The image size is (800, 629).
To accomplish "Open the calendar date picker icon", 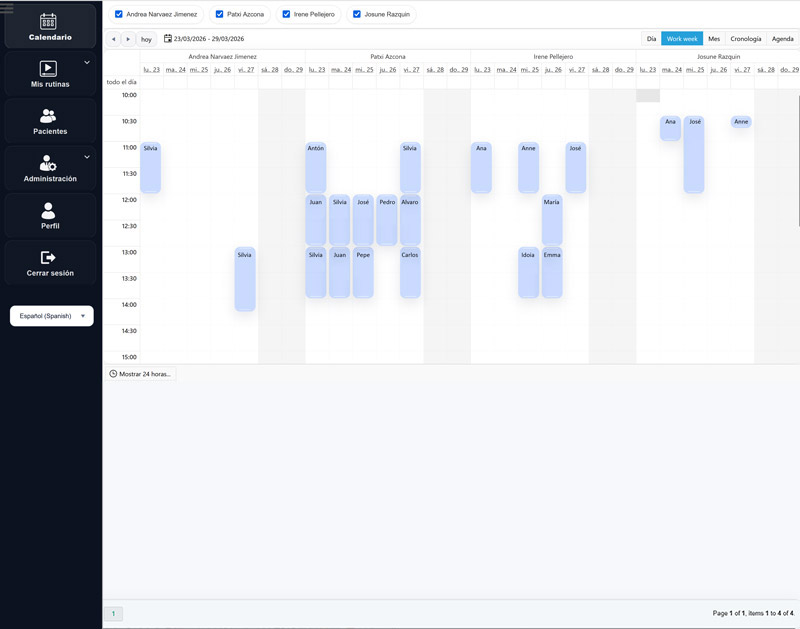I will 168,39.
